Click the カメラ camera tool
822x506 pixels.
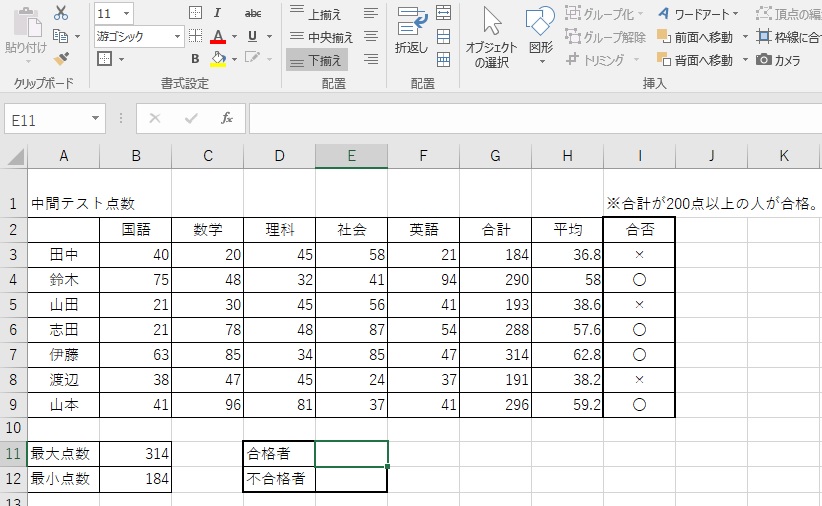click(778, 60)
